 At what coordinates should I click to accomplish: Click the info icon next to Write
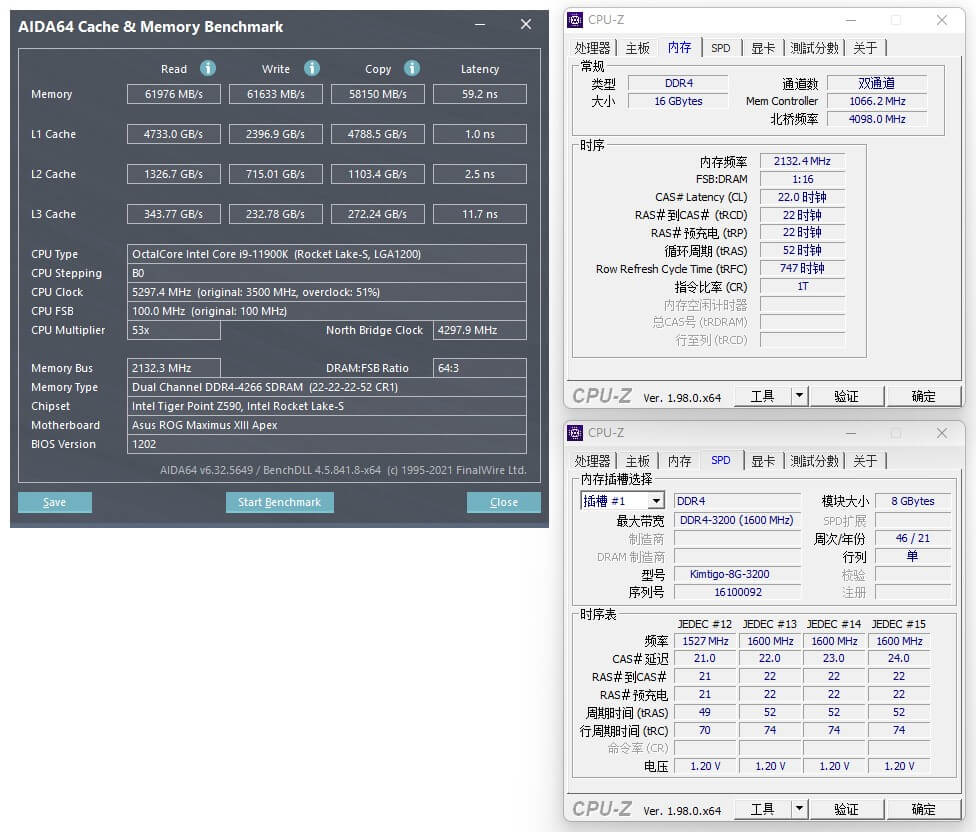coord(312,68)
